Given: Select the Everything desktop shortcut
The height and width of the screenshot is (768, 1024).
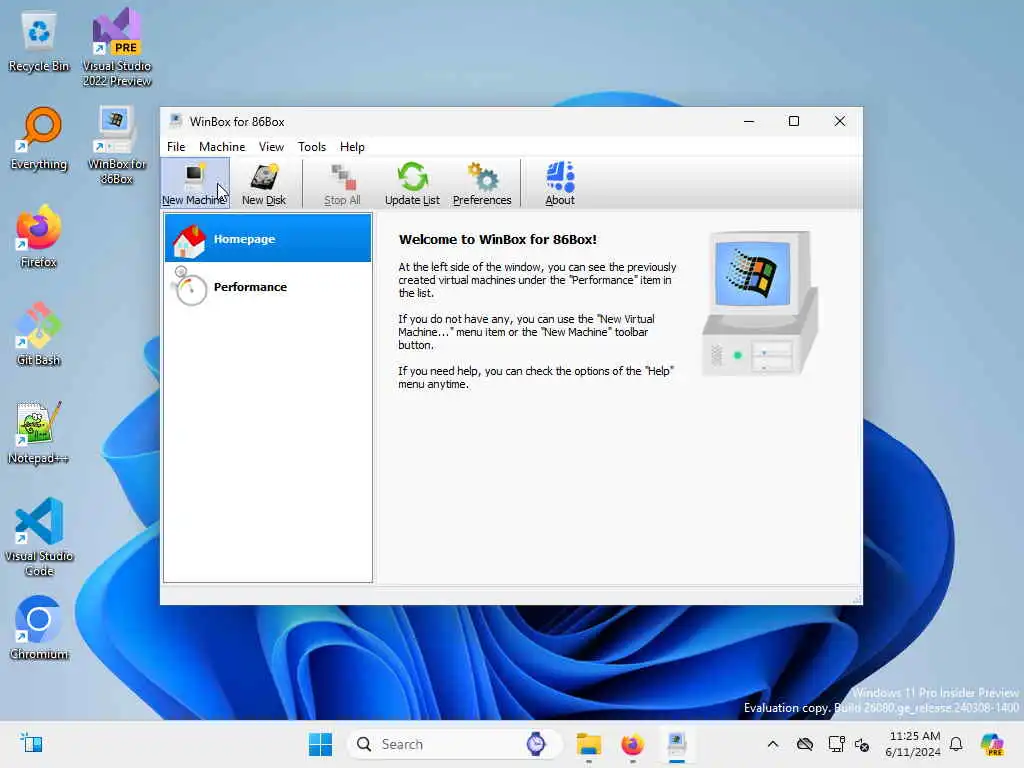Looking at the screenshot, I should click(39, 139).
